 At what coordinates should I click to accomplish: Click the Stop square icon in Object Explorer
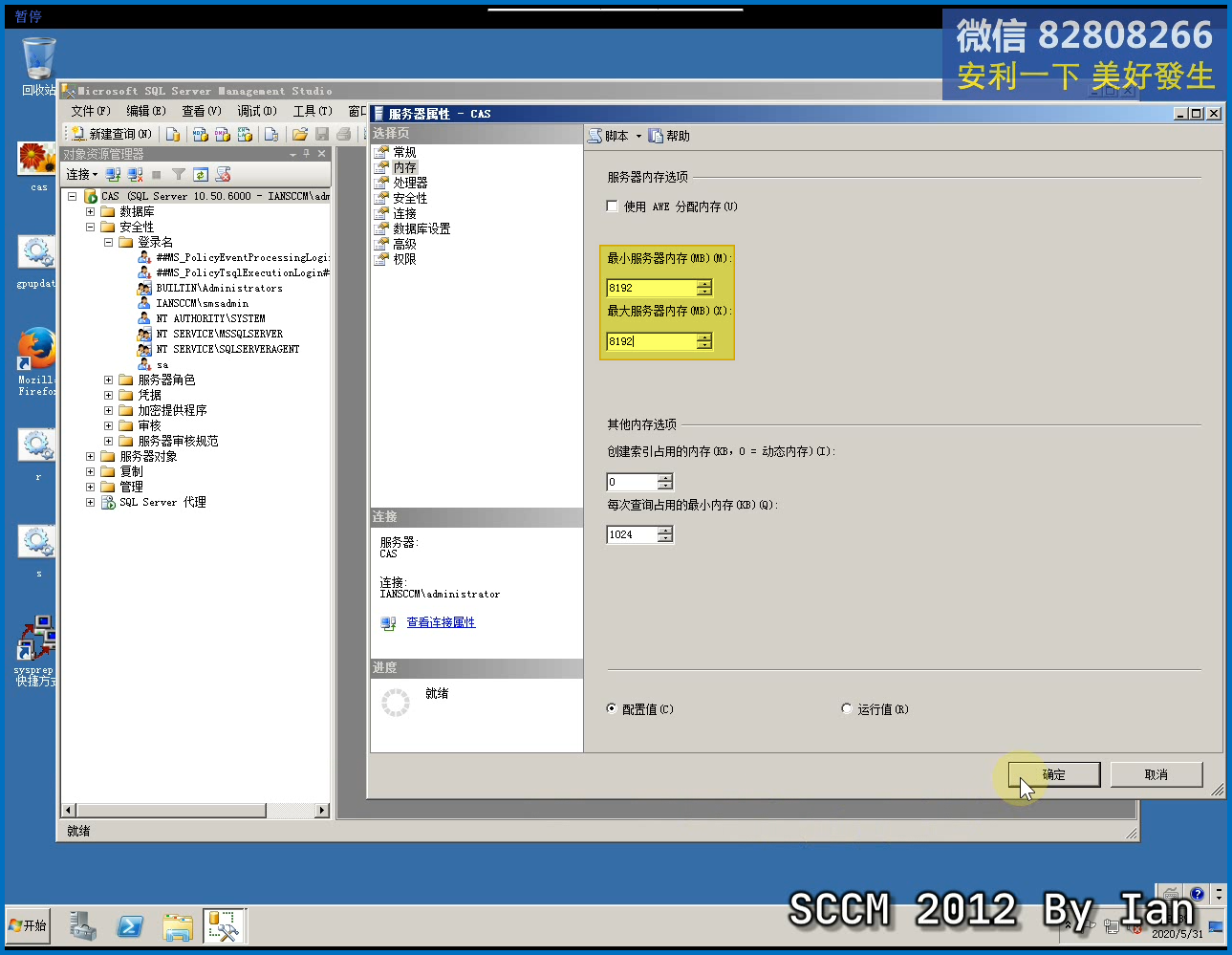[x=156, y=174]
